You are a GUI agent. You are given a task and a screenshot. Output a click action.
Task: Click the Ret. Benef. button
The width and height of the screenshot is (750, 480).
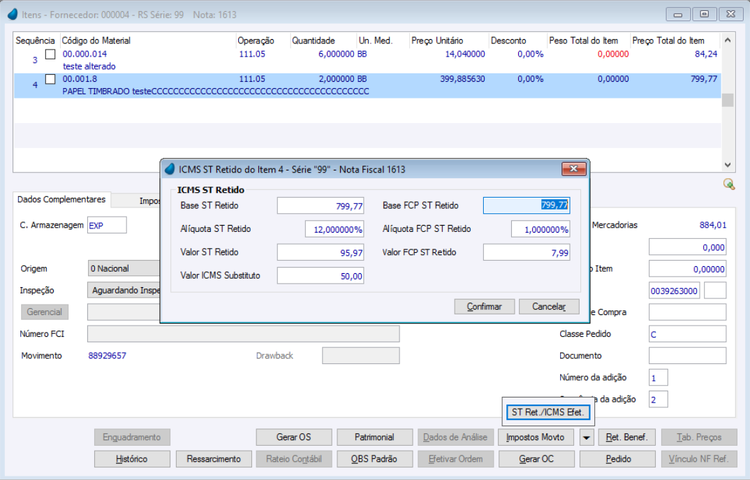tap(627, 437)
